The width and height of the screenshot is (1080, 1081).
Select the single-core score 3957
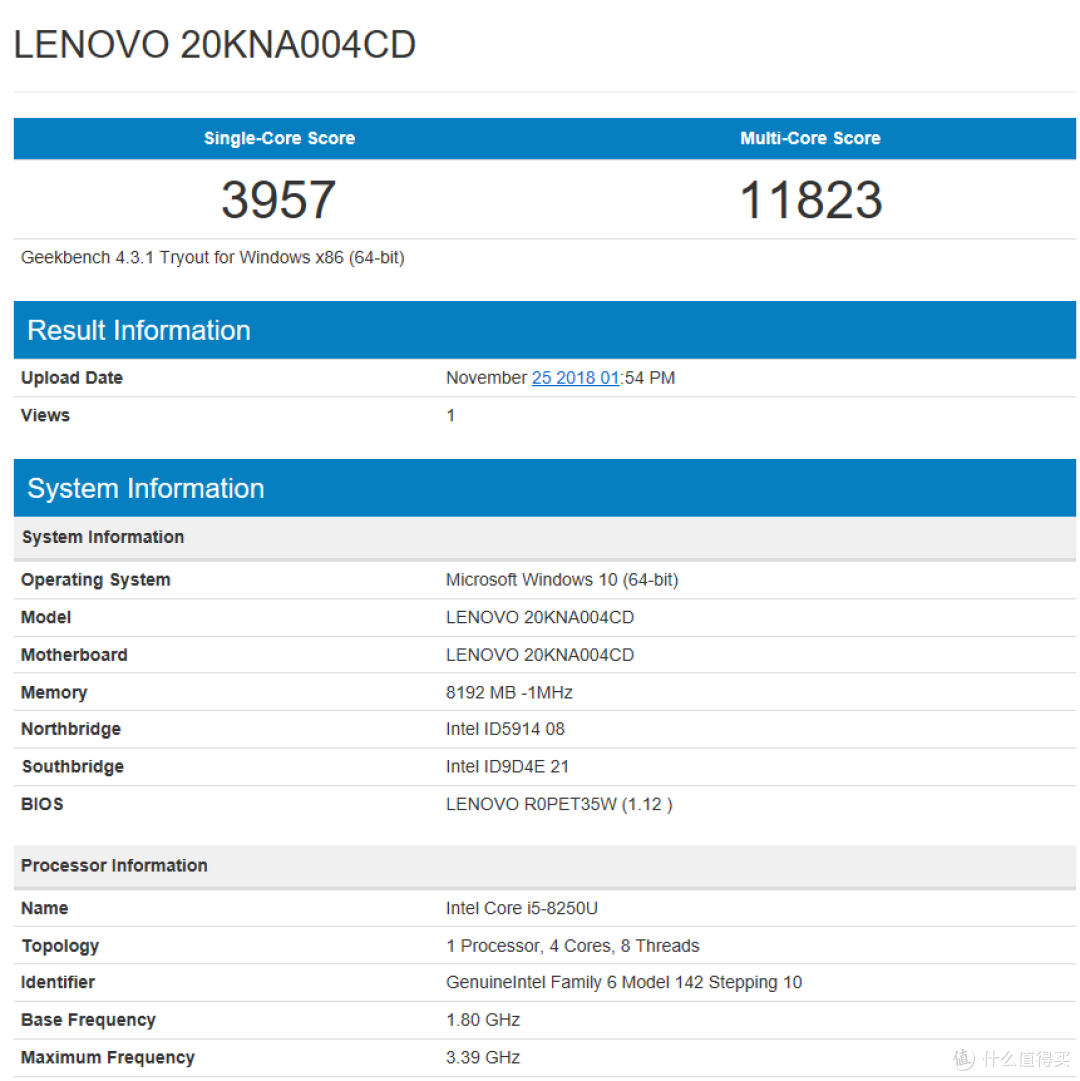[x=278, y=200]
